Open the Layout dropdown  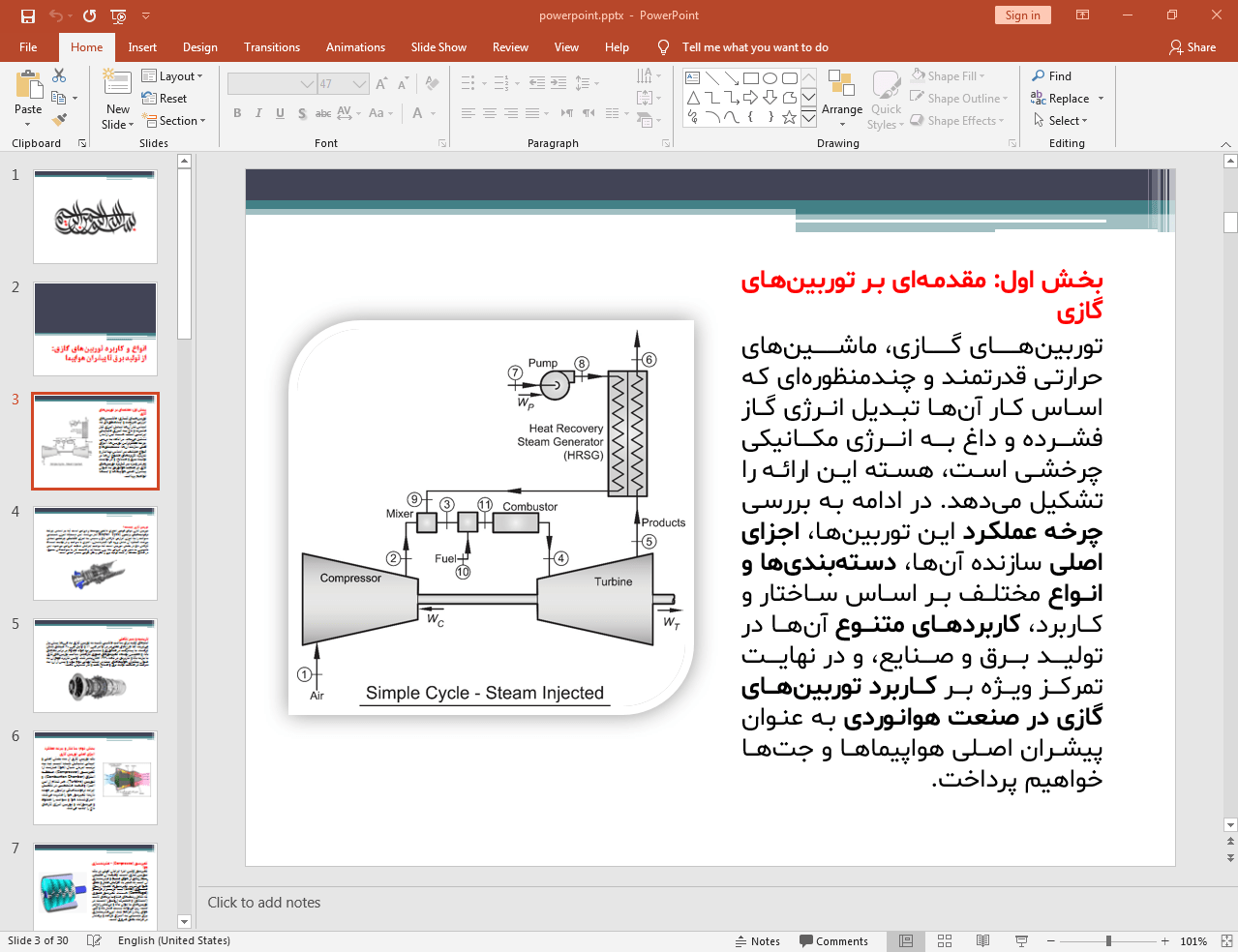click(x=172, y=76)
